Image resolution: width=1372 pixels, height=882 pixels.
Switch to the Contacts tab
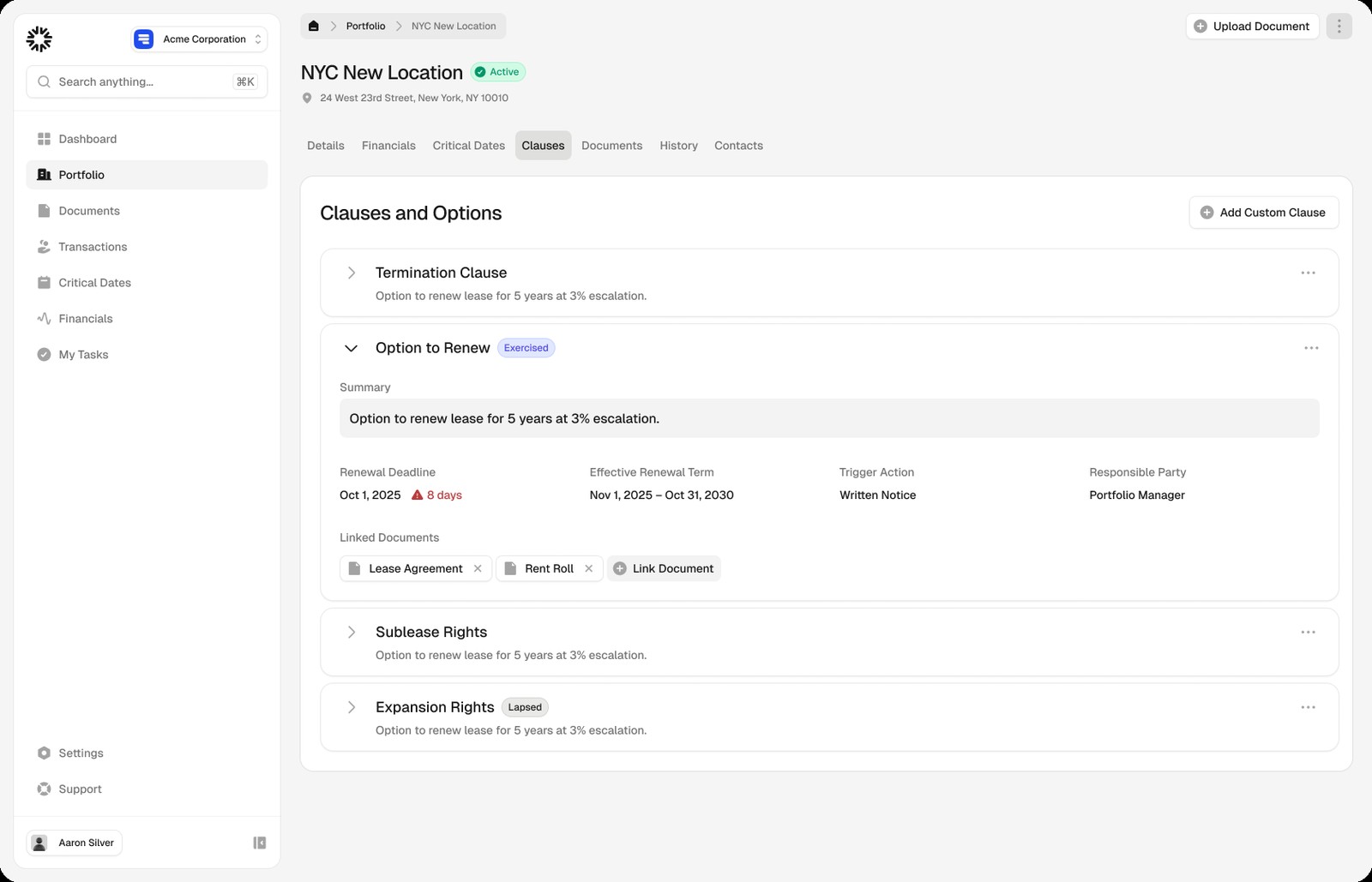pos(739,146)
